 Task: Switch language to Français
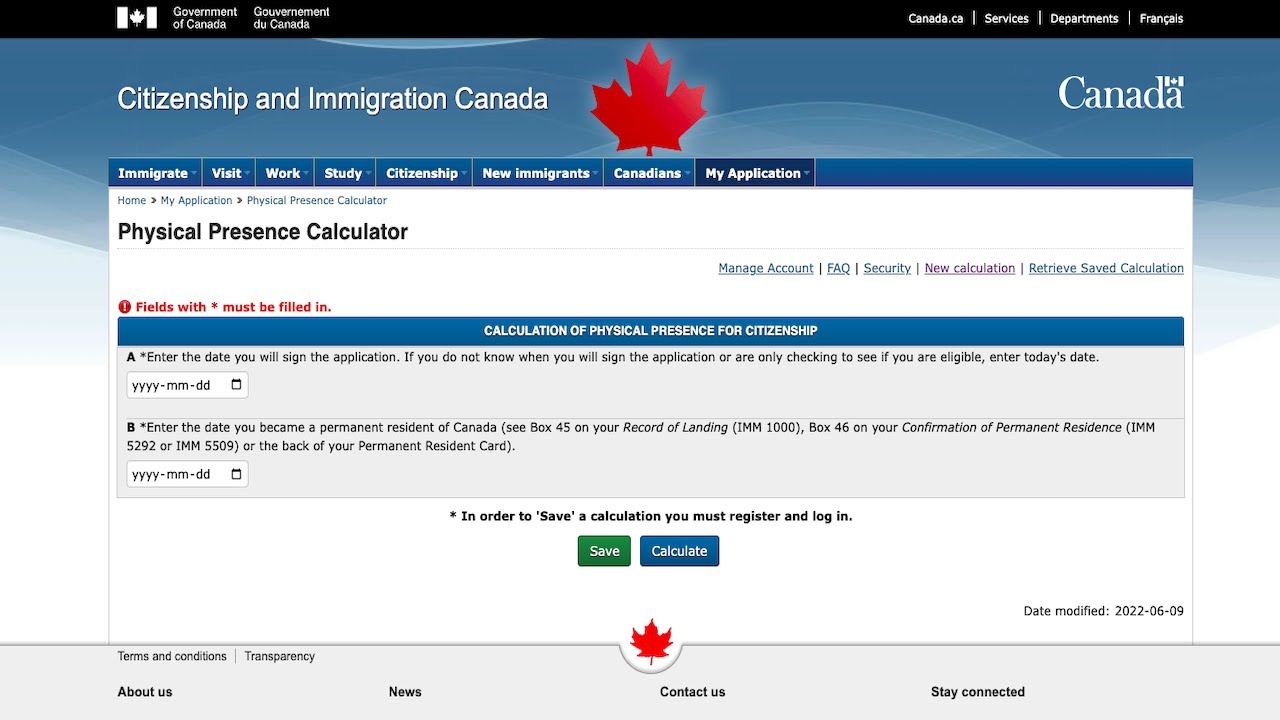click(x=1161, y=18)
